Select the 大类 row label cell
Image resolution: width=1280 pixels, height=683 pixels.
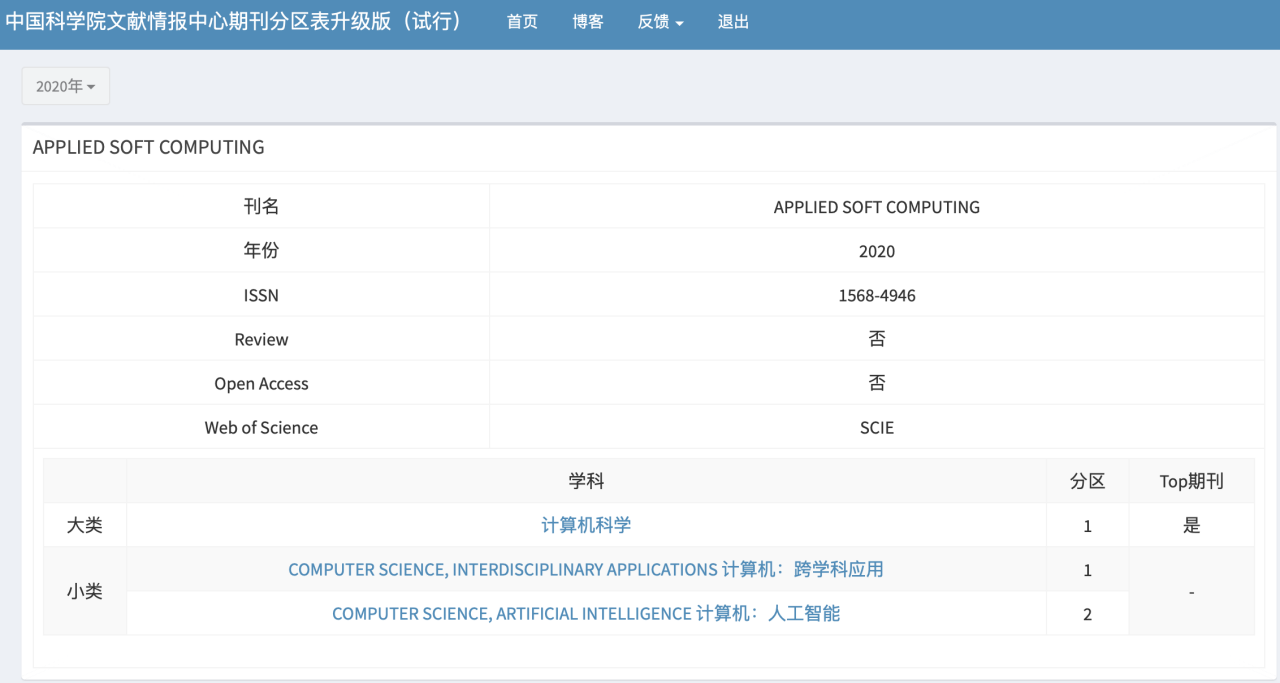tap(84, 524)
